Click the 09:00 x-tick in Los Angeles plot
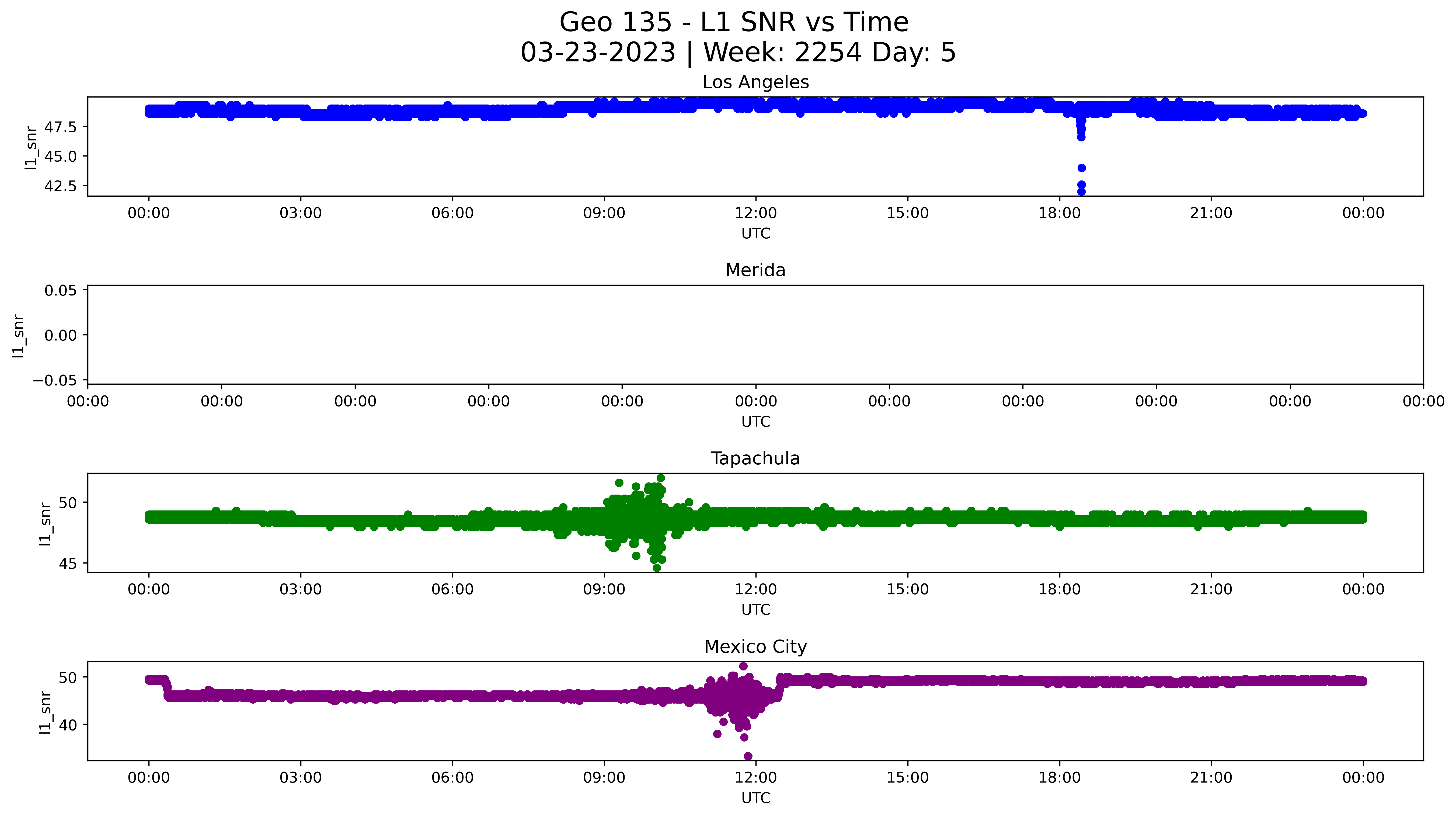 coord(604,213)
